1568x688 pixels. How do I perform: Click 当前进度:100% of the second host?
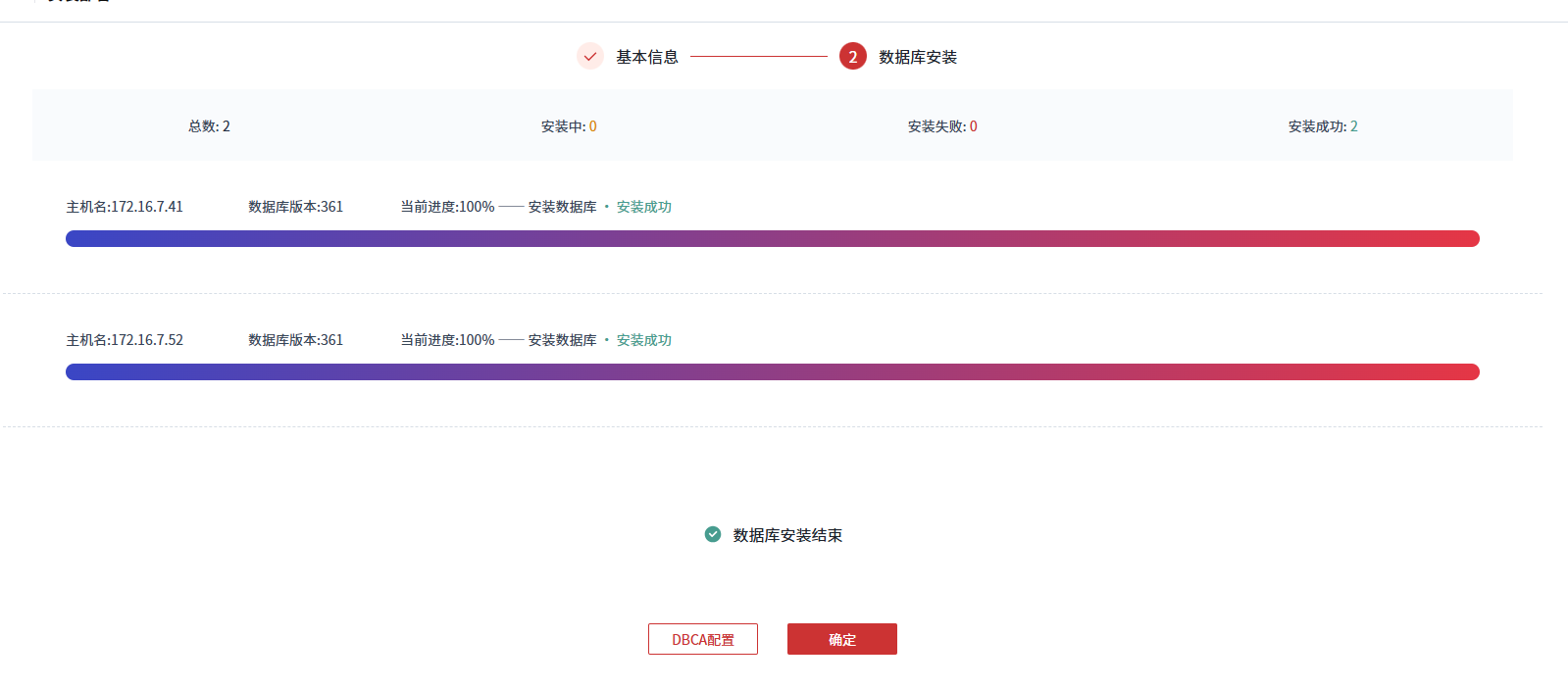tap(447, 340)
